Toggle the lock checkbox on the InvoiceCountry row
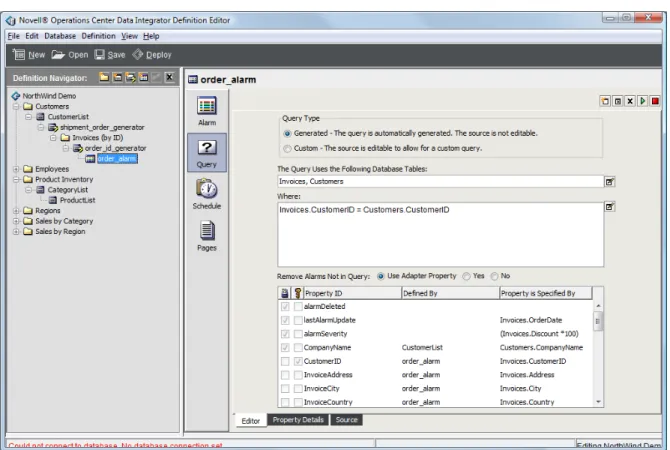Image resolution: width=670 pixels, height=450 pixels. 285,403
